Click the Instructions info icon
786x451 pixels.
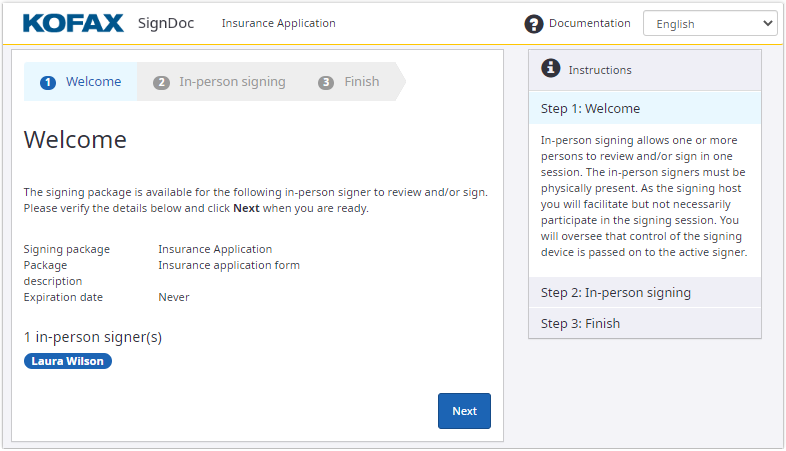click(x=550, y=69)
